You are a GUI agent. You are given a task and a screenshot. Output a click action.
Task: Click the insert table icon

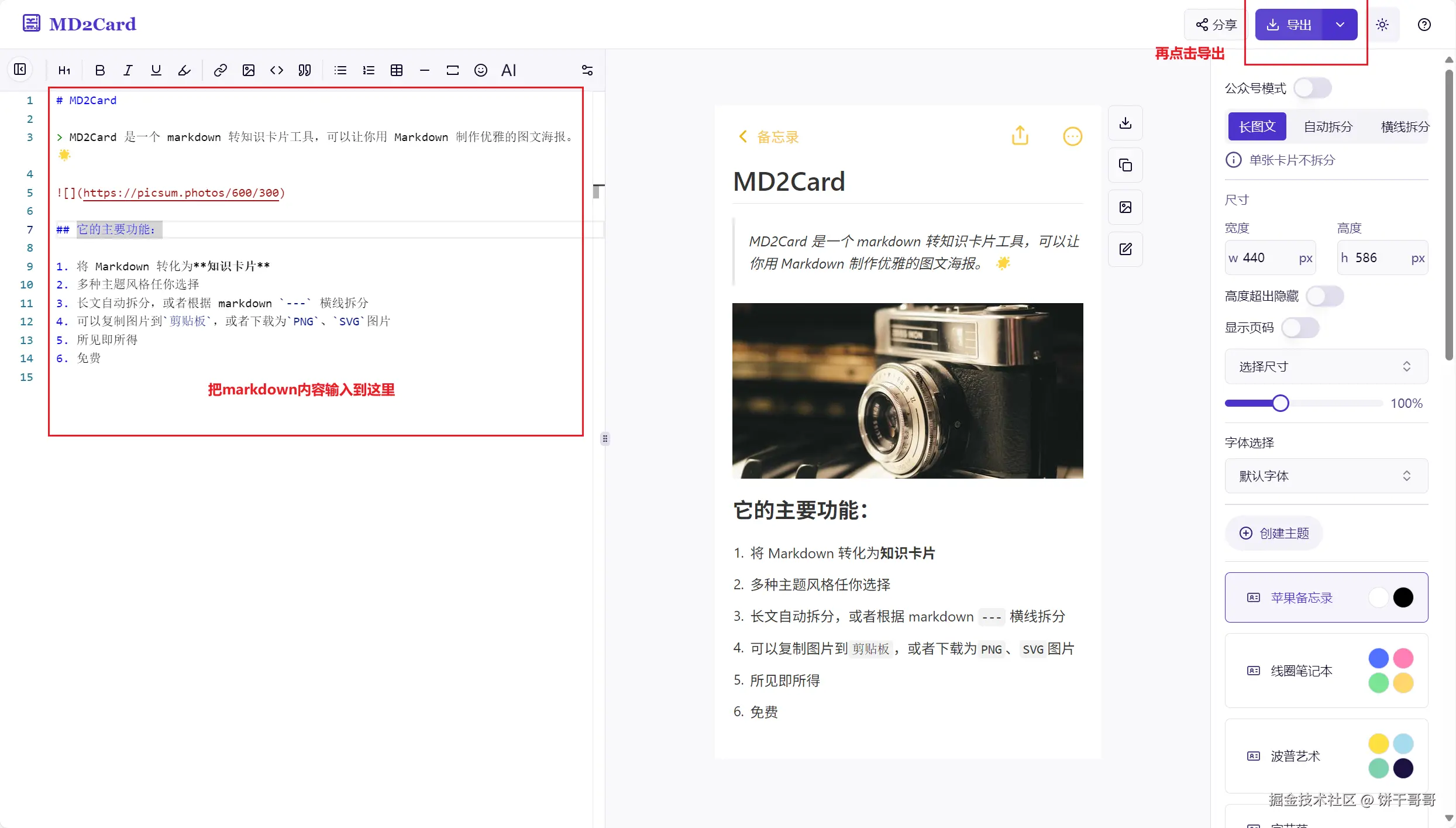coord(397,70)
